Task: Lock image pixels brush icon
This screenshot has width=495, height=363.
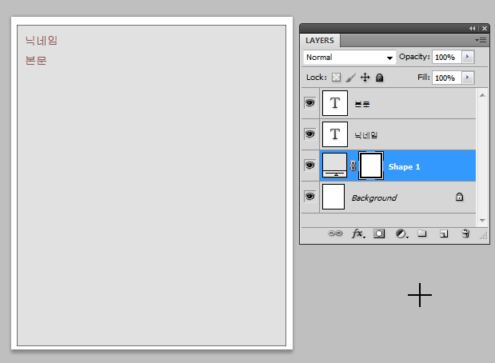Action: click(351, 77)
